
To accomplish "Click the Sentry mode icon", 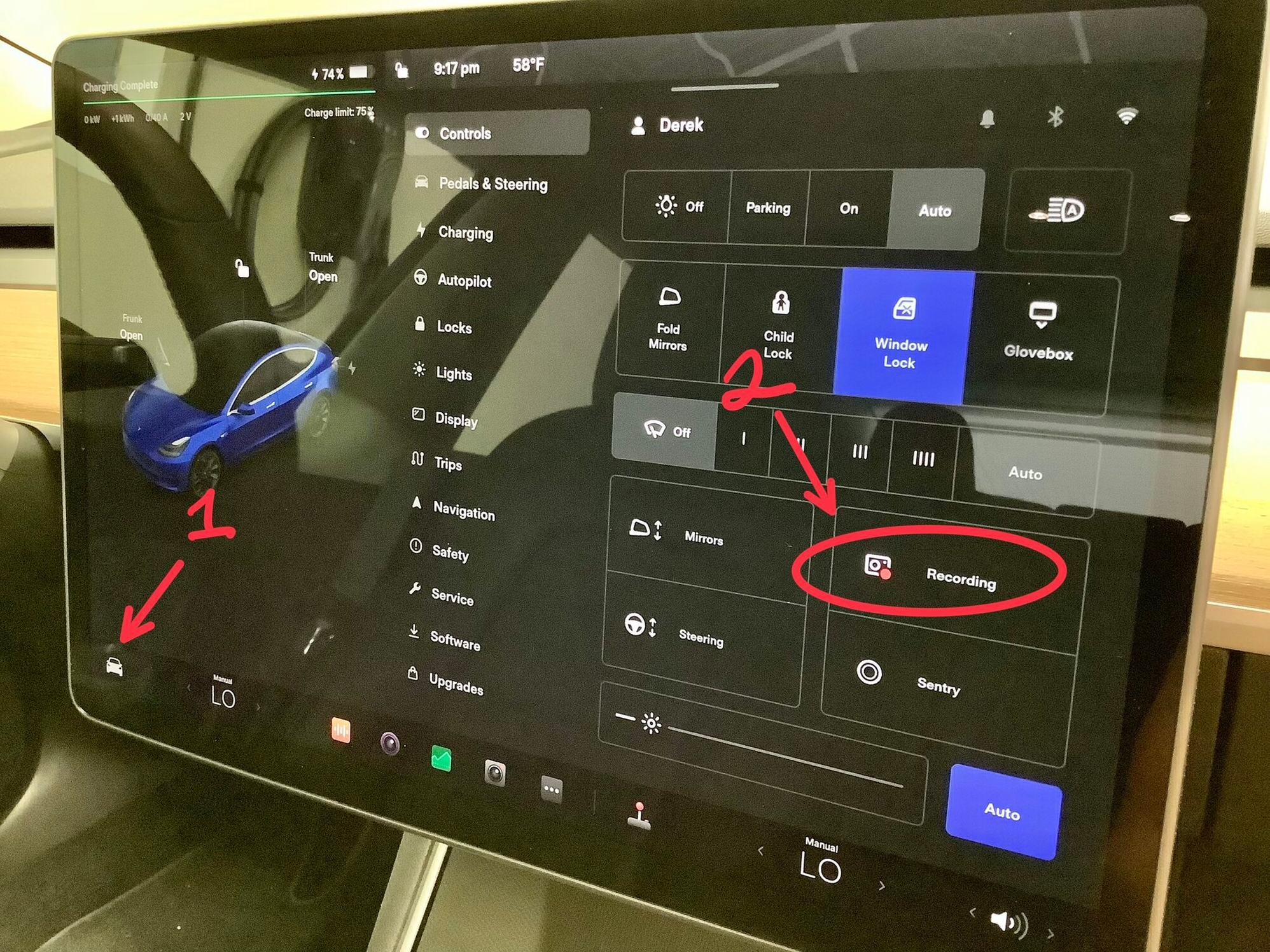I will 866,671.
